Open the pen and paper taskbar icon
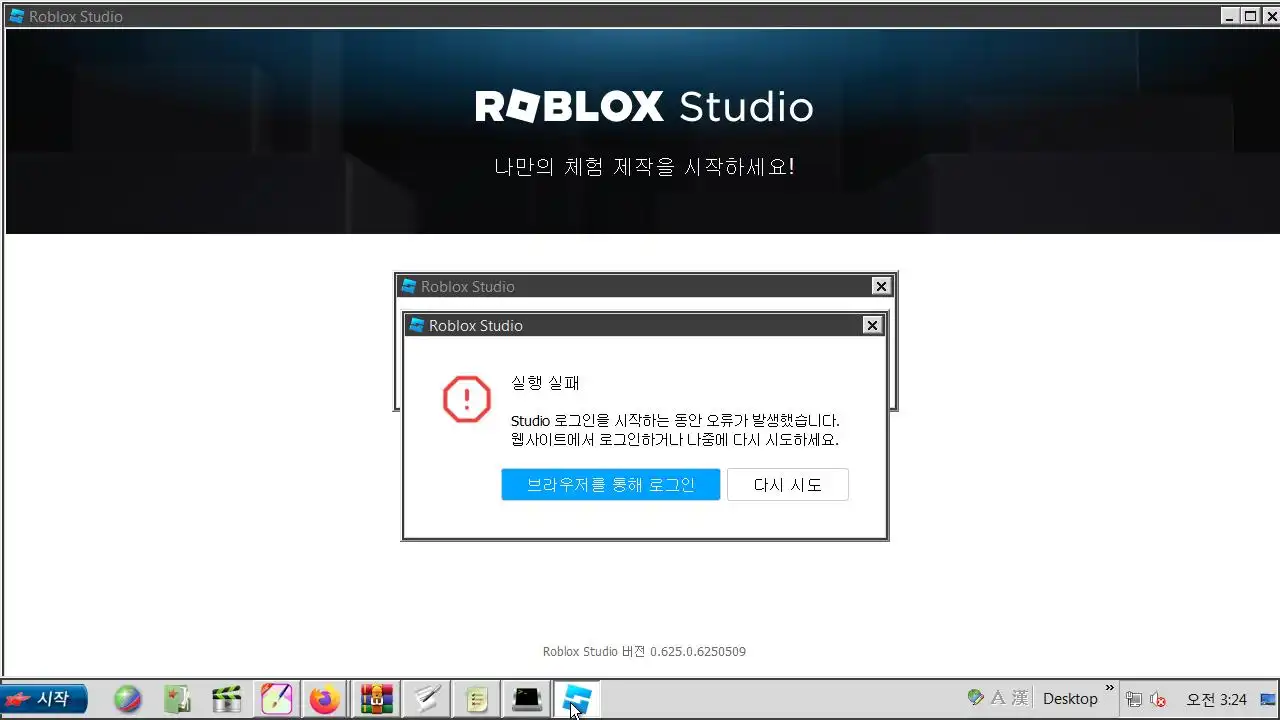Image resolution: width=1280 pixels, height=720 pixels. click(x=428, y=699)
